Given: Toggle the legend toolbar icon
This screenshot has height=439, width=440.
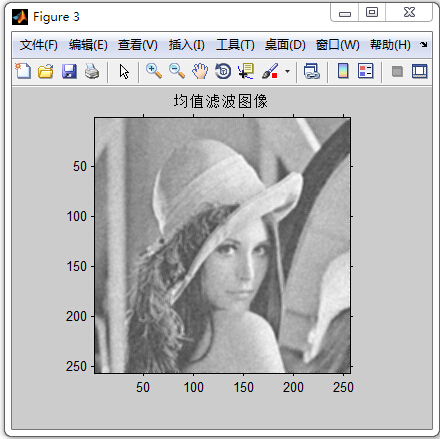Looking at the screenshot, I should pyautogui.click(x=365, y=71).
